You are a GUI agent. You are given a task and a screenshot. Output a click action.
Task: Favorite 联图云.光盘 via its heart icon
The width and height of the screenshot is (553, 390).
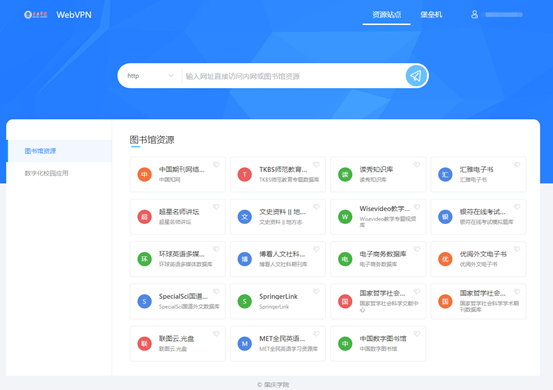(x=216, y=334)
